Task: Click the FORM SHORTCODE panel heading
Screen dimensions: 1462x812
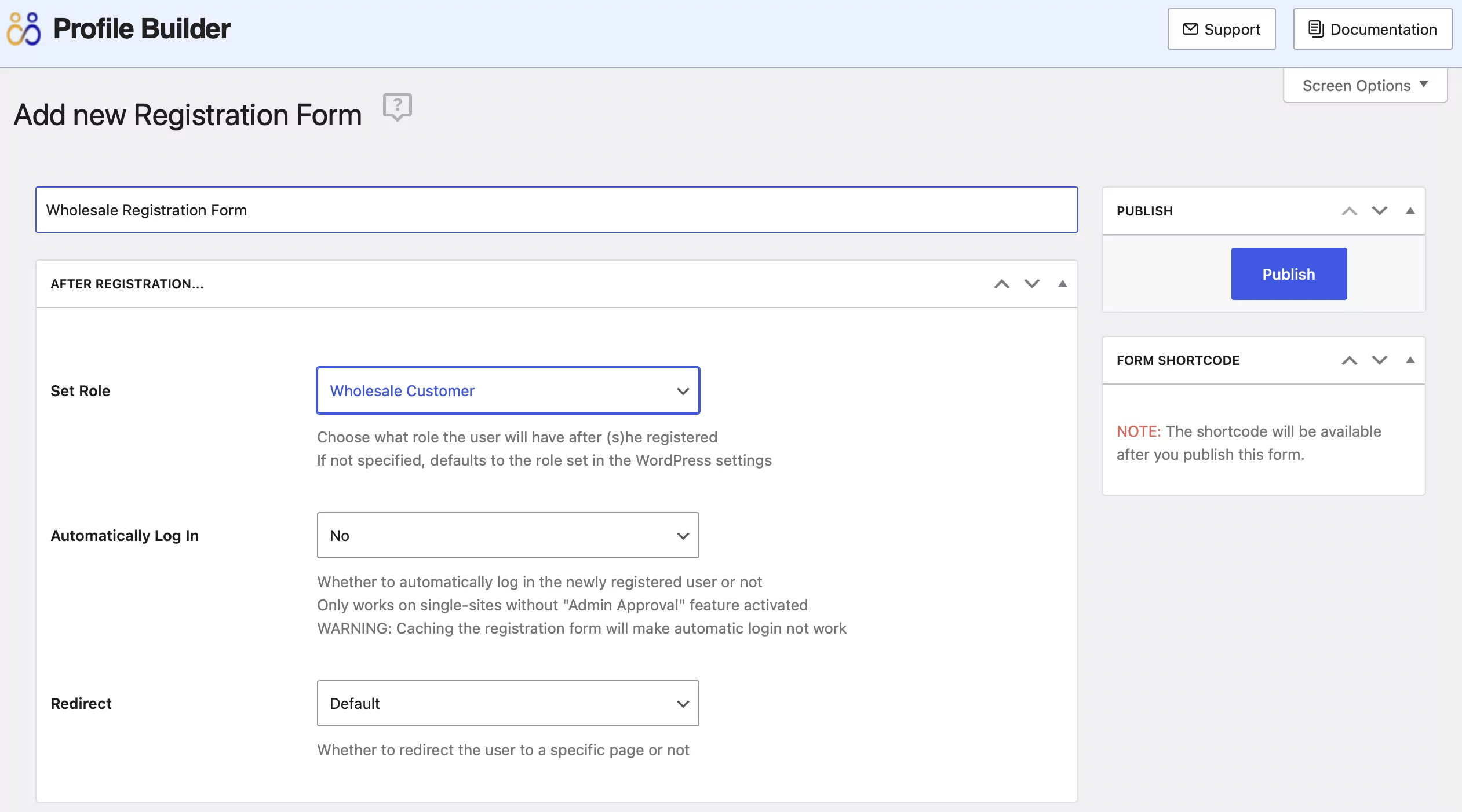Action: [x=1178, y=360]
